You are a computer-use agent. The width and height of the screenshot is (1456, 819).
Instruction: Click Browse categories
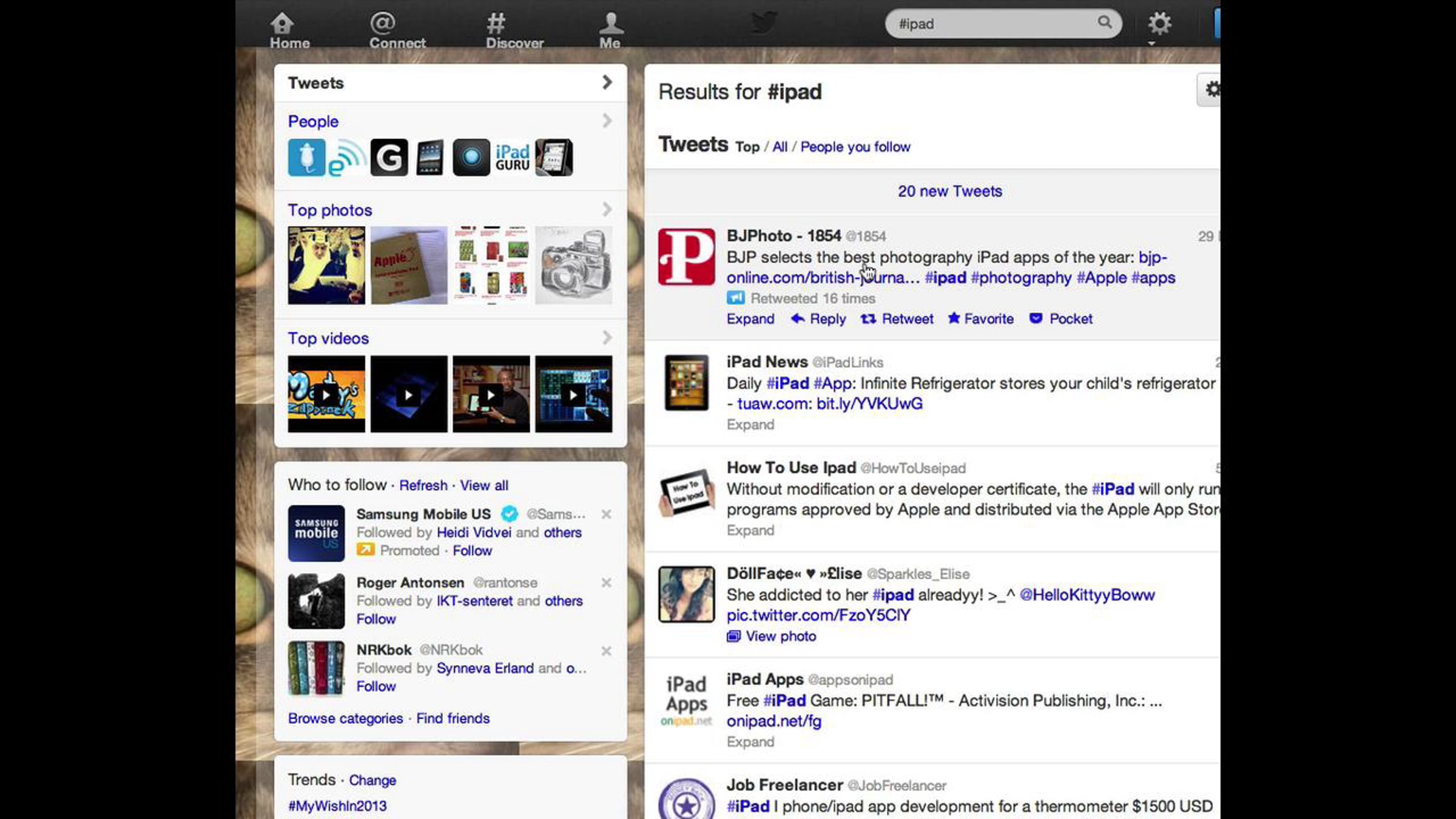click(345, 718)
